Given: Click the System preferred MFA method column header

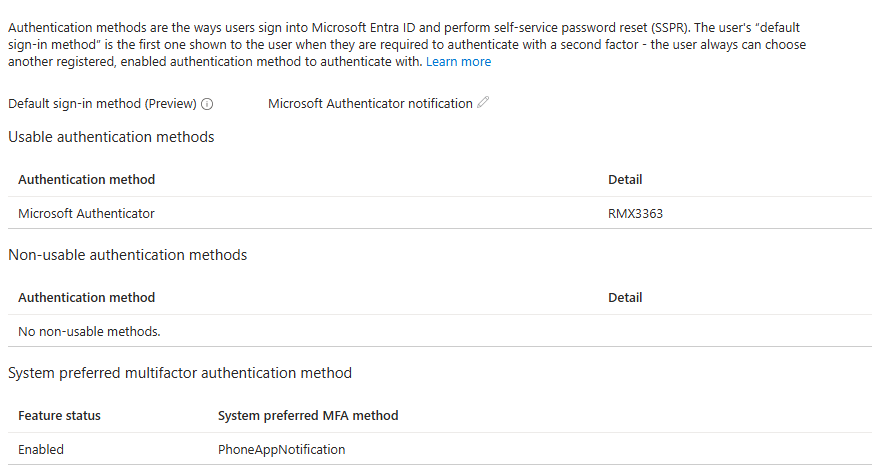Looking at the screenshot, I should (x=308, y=415).
